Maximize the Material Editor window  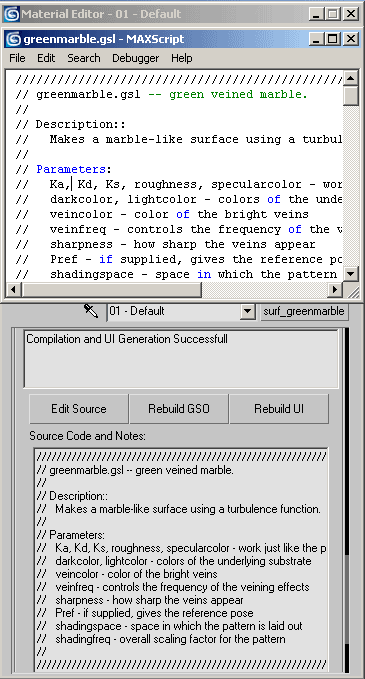tap(333, 14)
